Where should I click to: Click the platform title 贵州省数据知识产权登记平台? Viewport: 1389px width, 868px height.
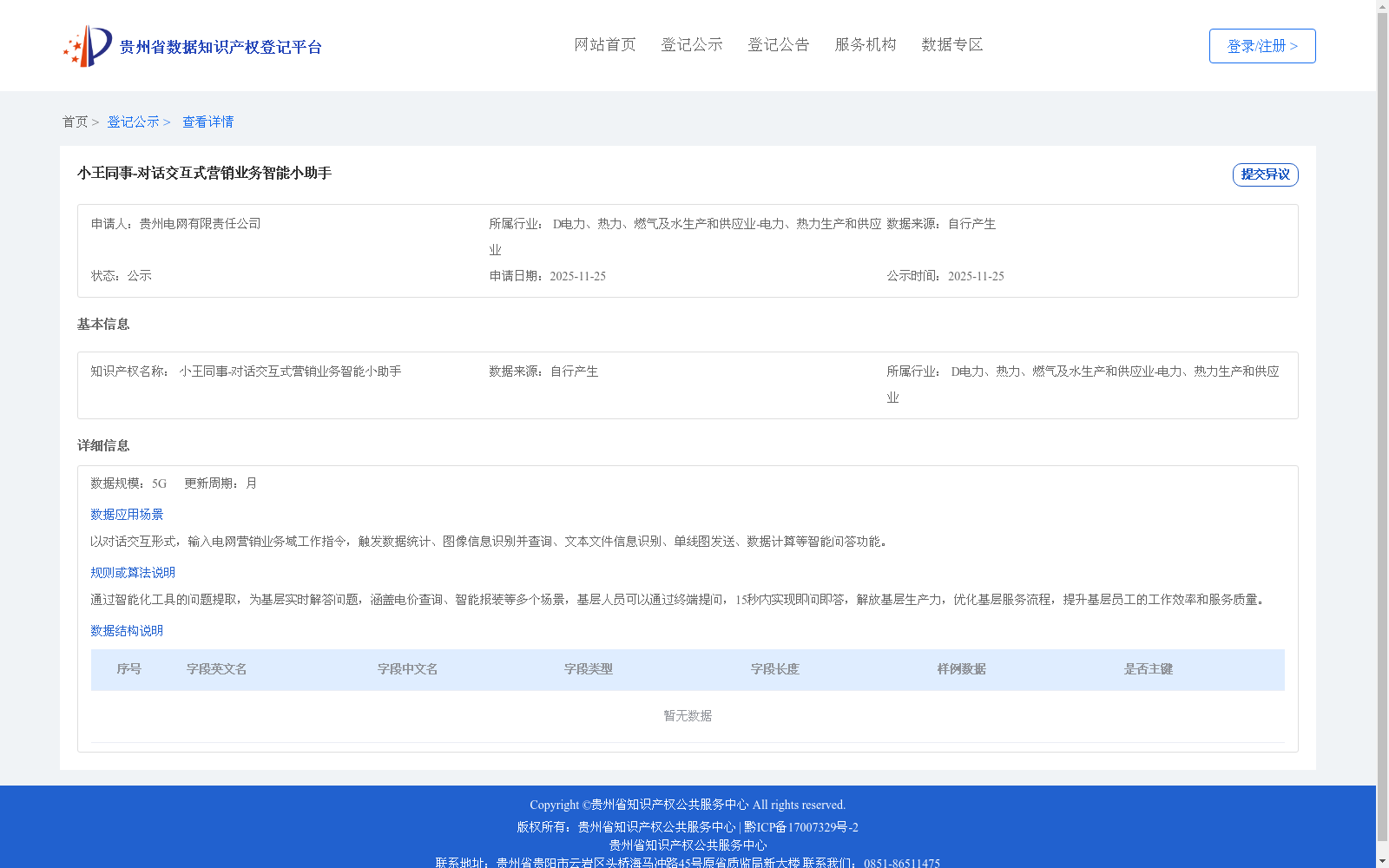tap(221, 47)
